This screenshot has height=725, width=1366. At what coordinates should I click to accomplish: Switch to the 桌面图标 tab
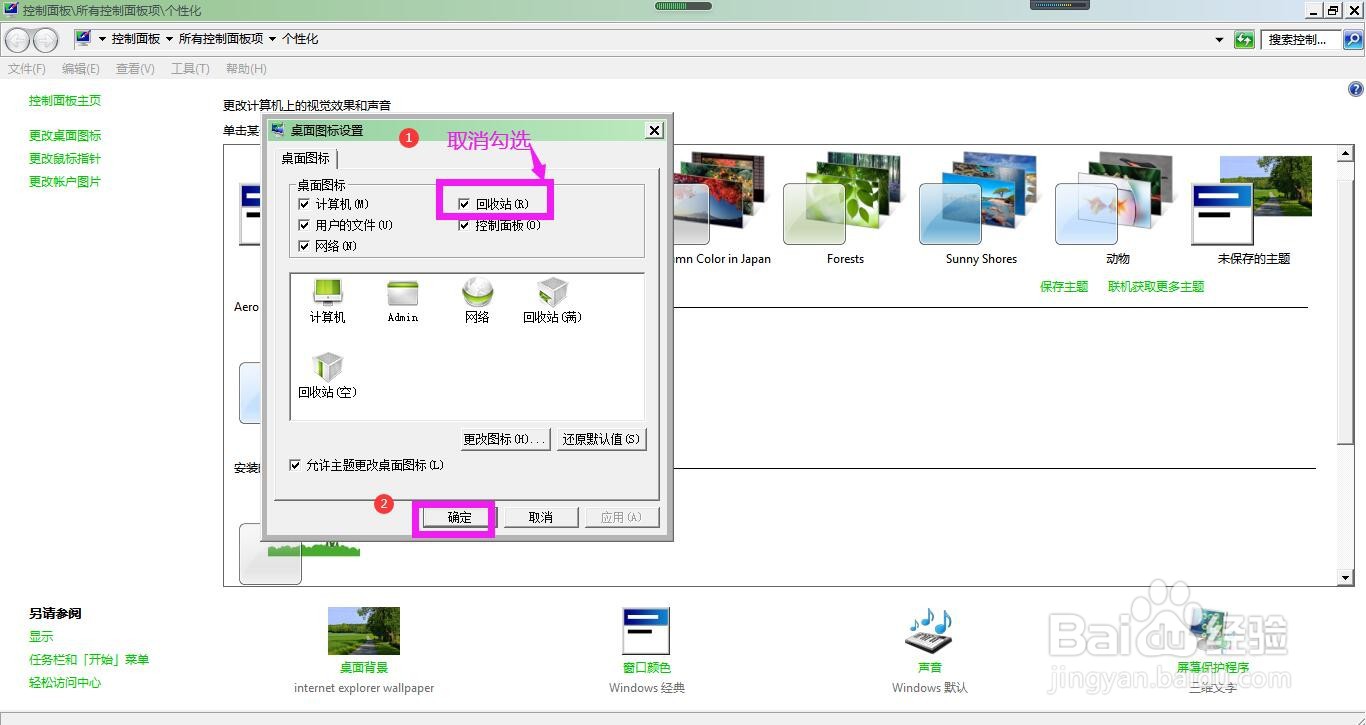(305, 158)
